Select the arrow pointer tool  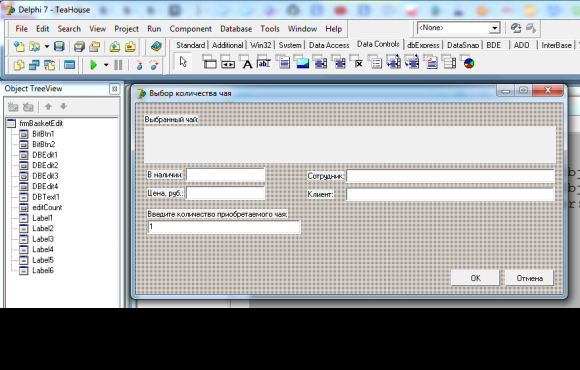(183, 62)
